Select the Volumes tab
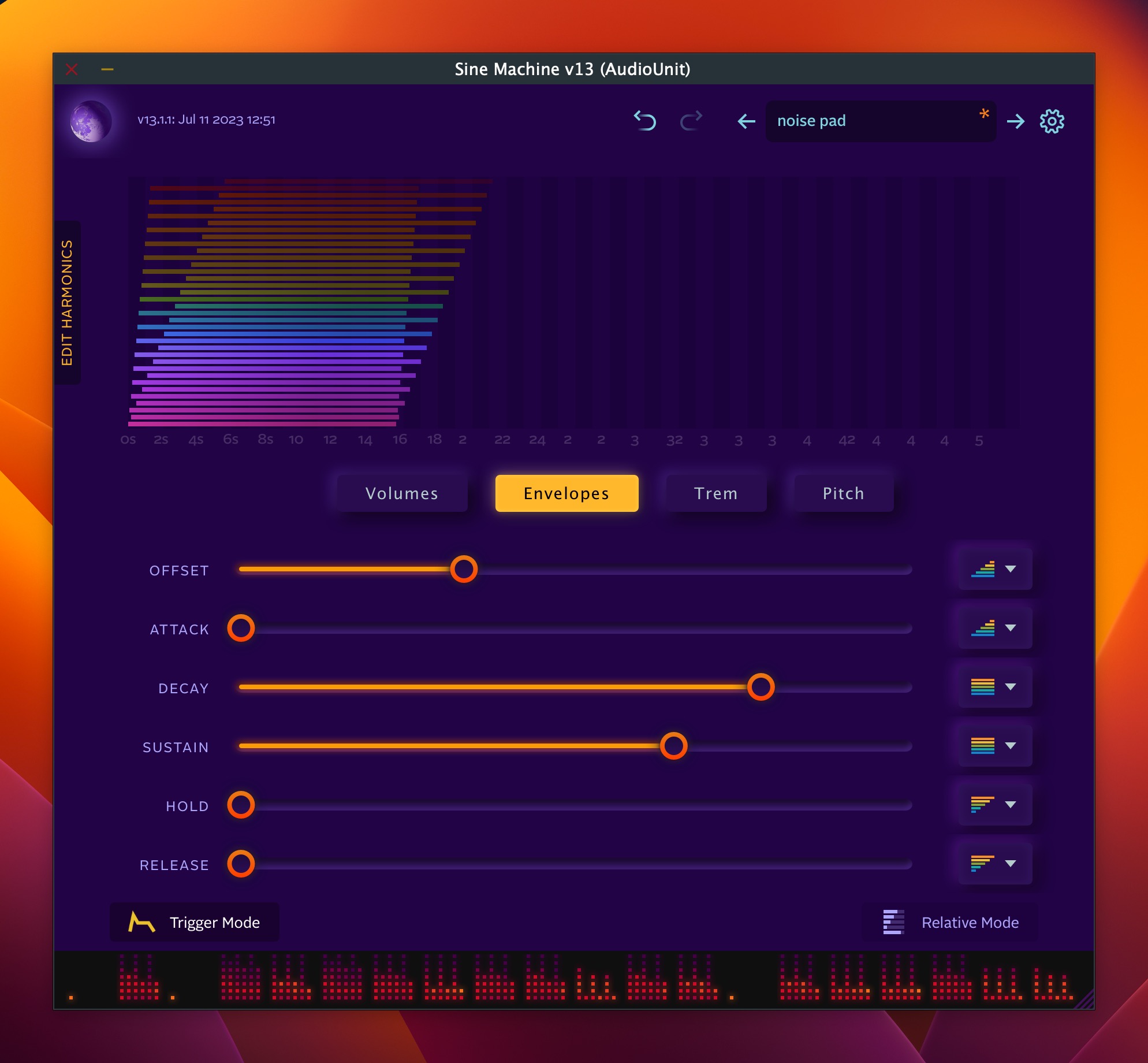Viewport: 1148px width, 1063px height. 401,492
